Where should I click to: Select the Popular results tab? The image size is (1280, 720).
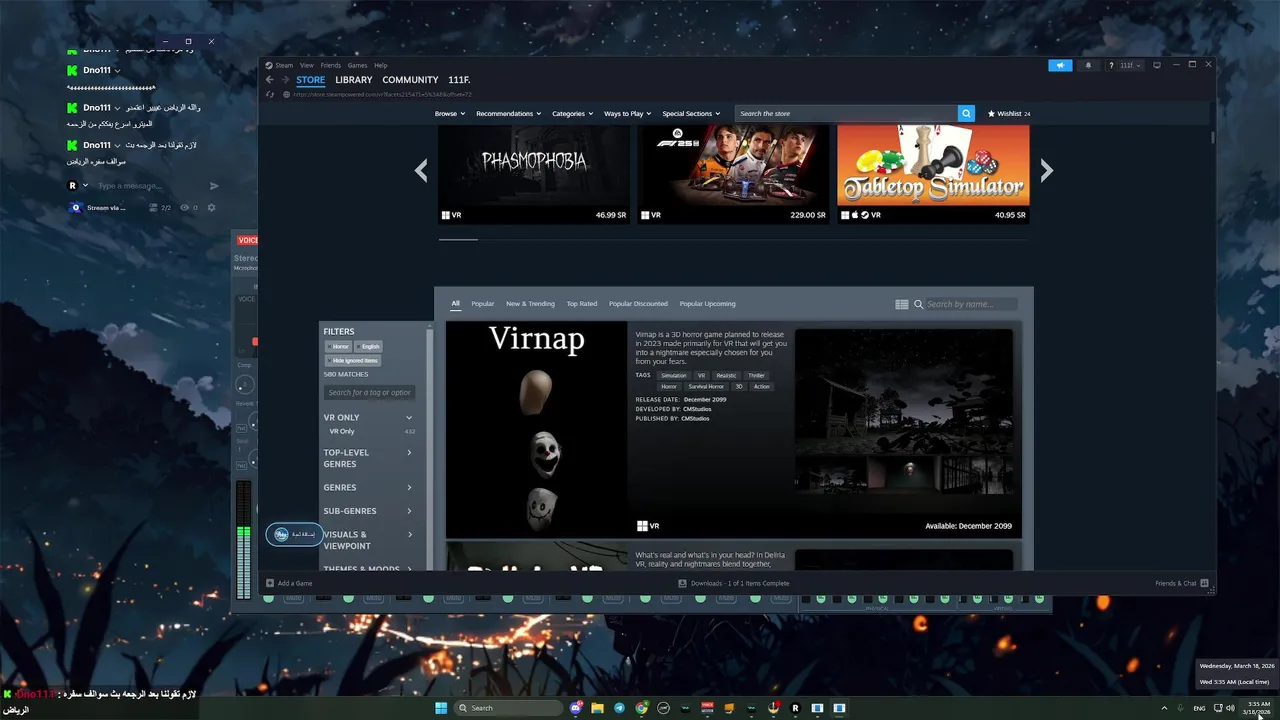click(483, 304)
